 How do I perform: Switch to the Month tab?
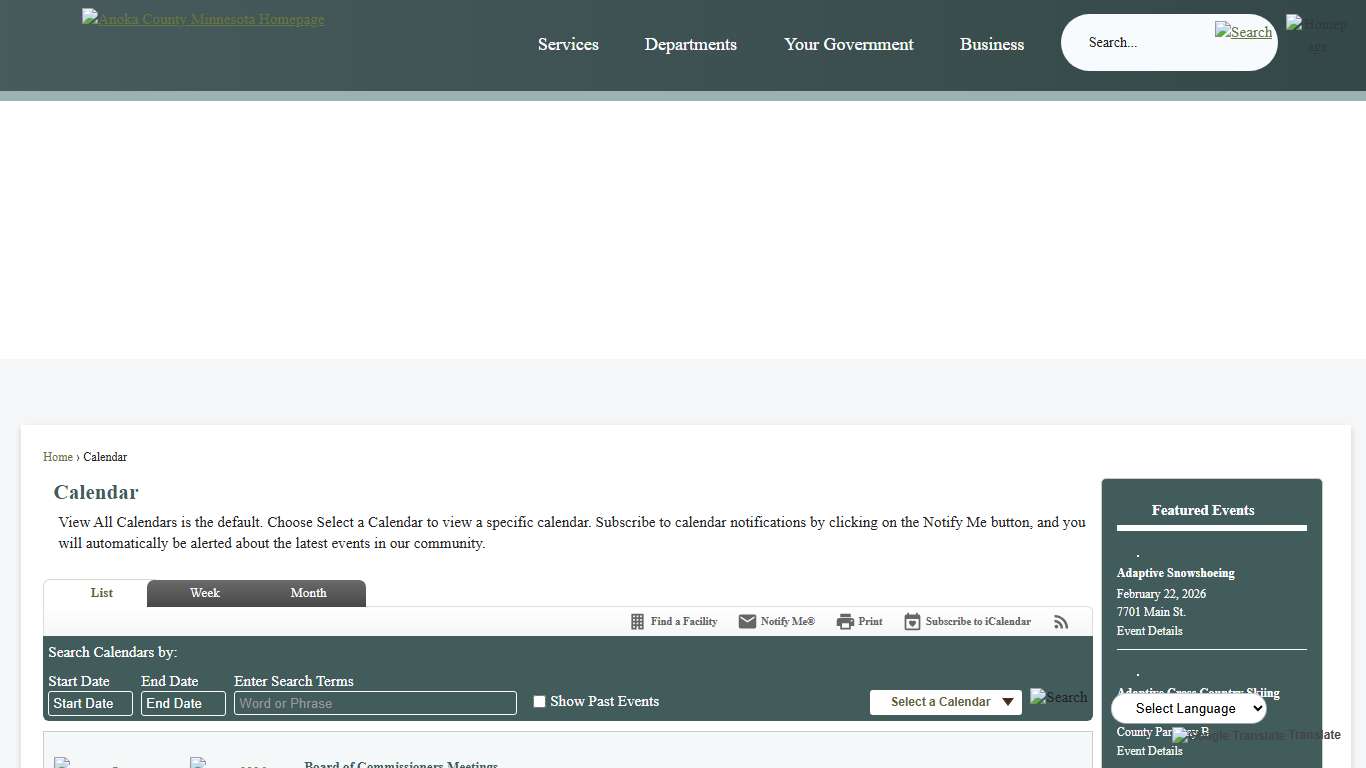click(x=308, y=593)
